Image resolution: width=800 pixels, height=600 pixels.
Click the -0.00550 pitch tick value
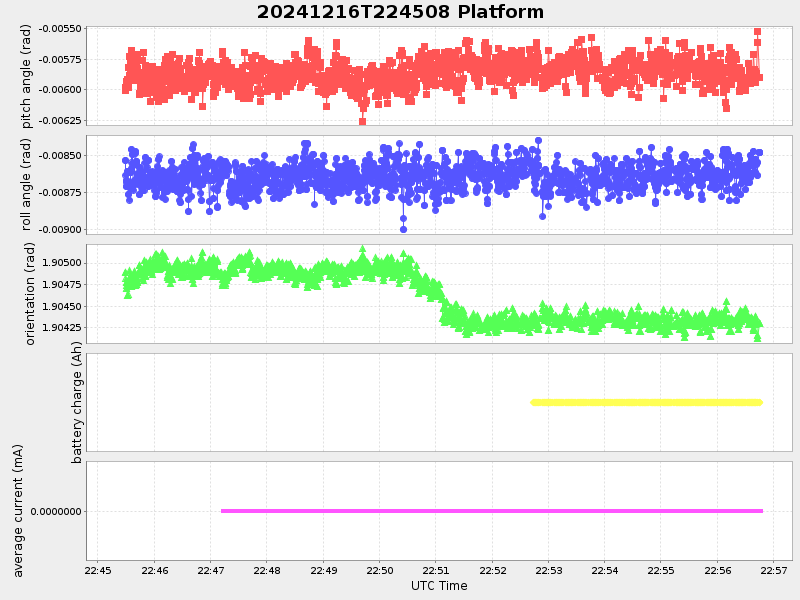tap(60, 29)
